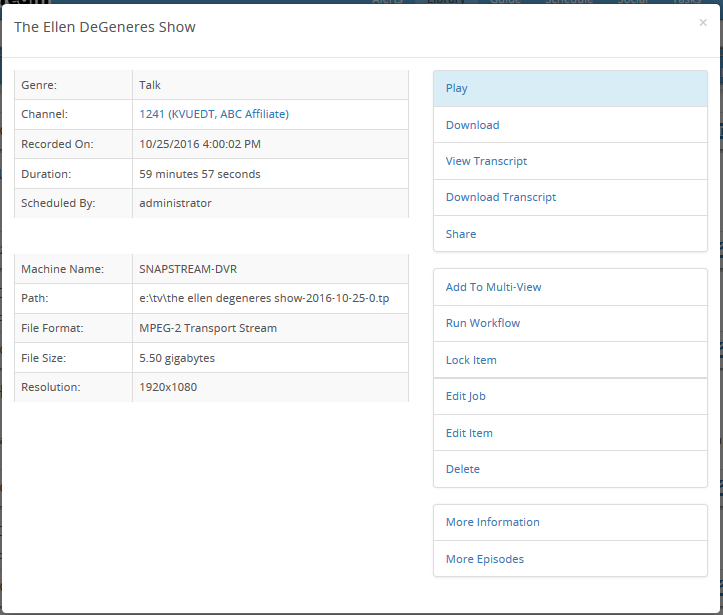Click the File Format: label
This screenshot has width=723, height=615.
[52, 328]
